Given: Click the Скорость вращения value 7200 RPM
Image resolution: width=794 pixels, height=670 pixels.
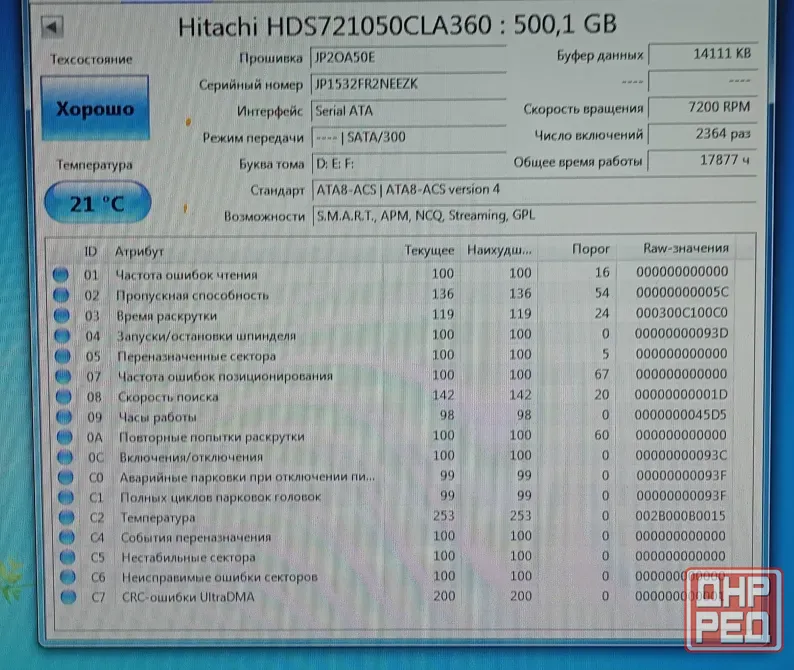Looking at the screenshot, I should pyautogui.click(x=703, y=107).
